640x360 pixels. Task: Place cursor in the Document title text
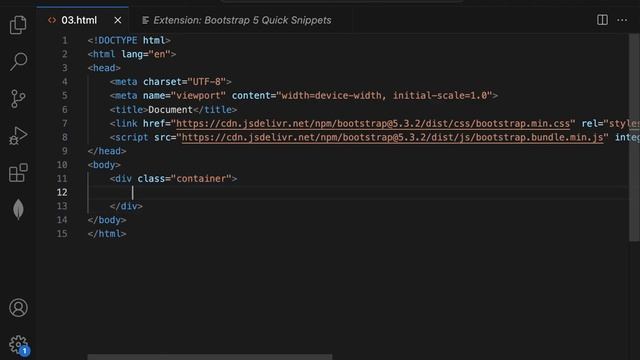[170, 110]
